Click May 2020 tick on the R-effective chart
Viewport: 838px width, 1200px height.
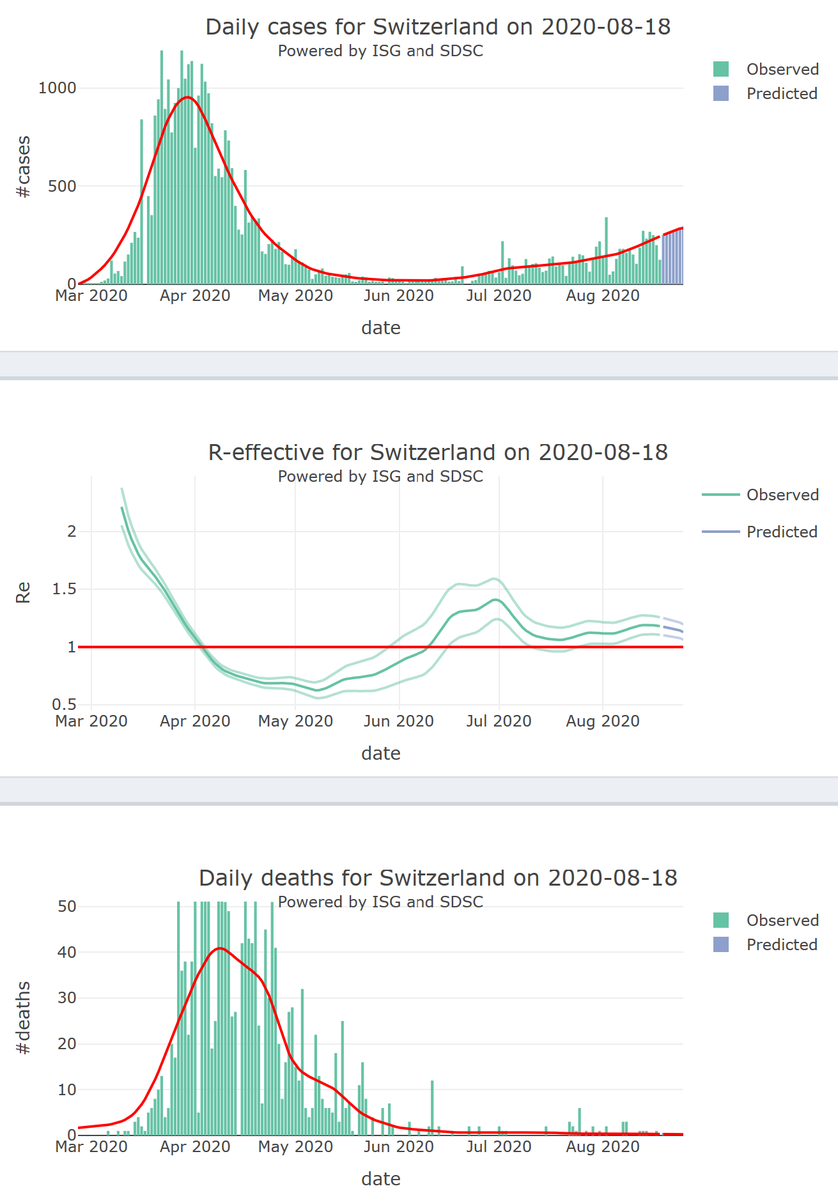tap(295, 721)
